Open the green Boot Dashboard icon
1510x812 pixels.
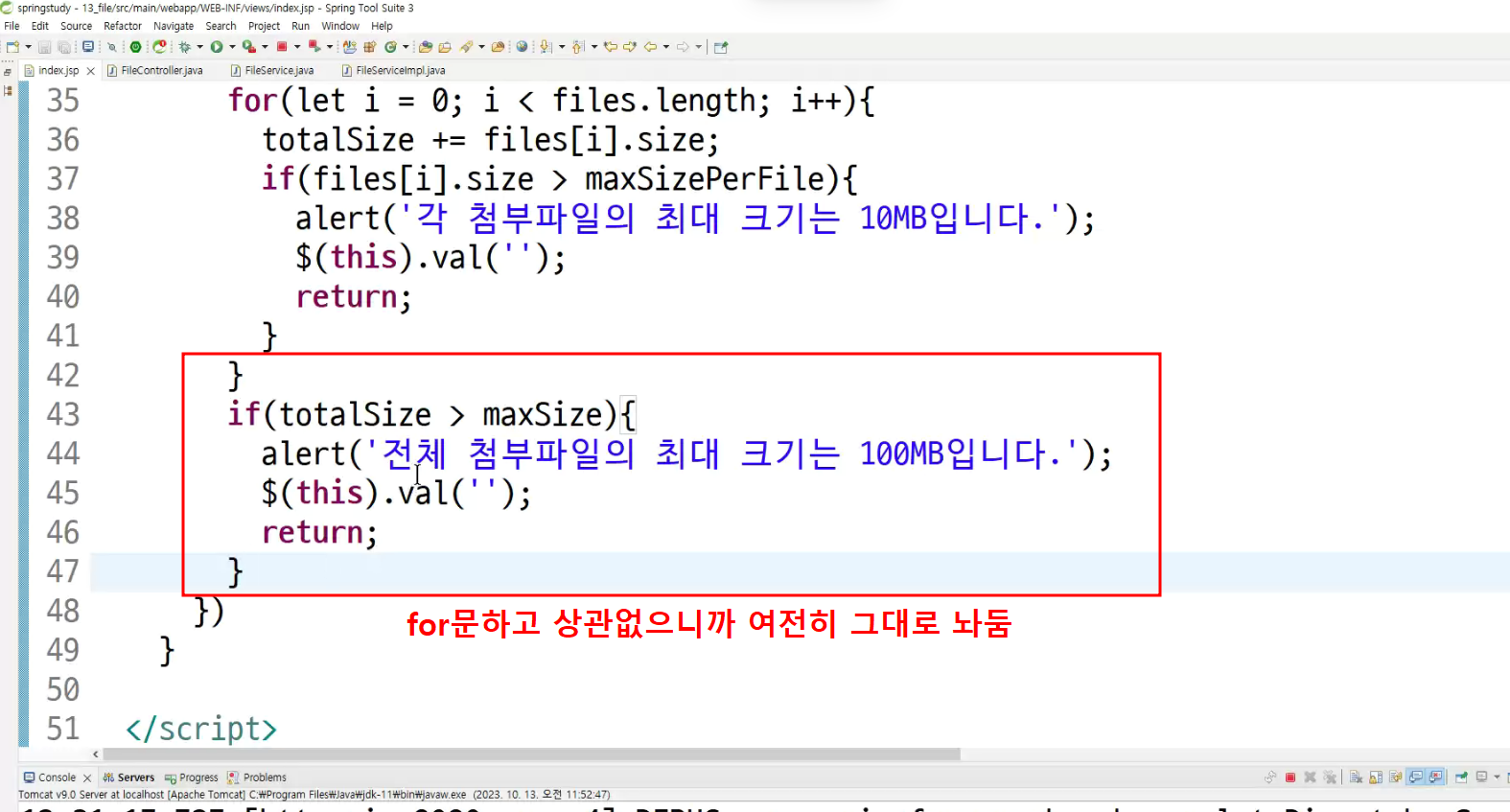(x=135, y=47)
